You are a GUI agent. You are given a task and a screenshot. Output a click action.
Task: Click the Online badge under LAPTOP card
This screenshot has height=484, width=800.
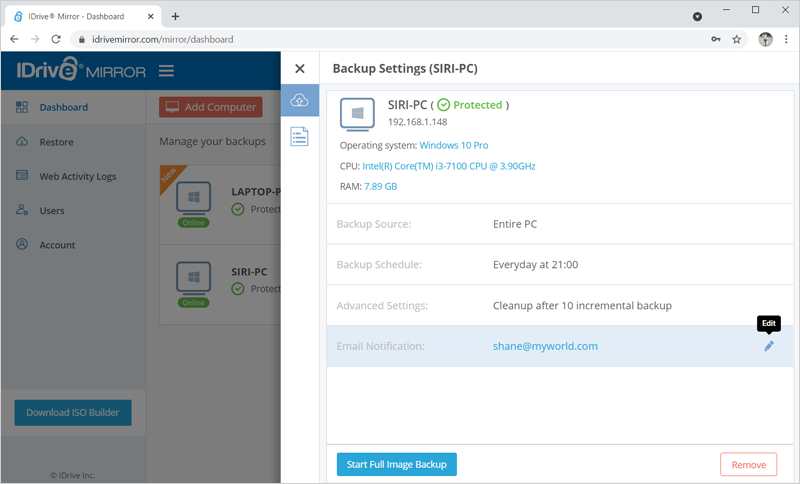pyautogui.click(x=193, y=222)
